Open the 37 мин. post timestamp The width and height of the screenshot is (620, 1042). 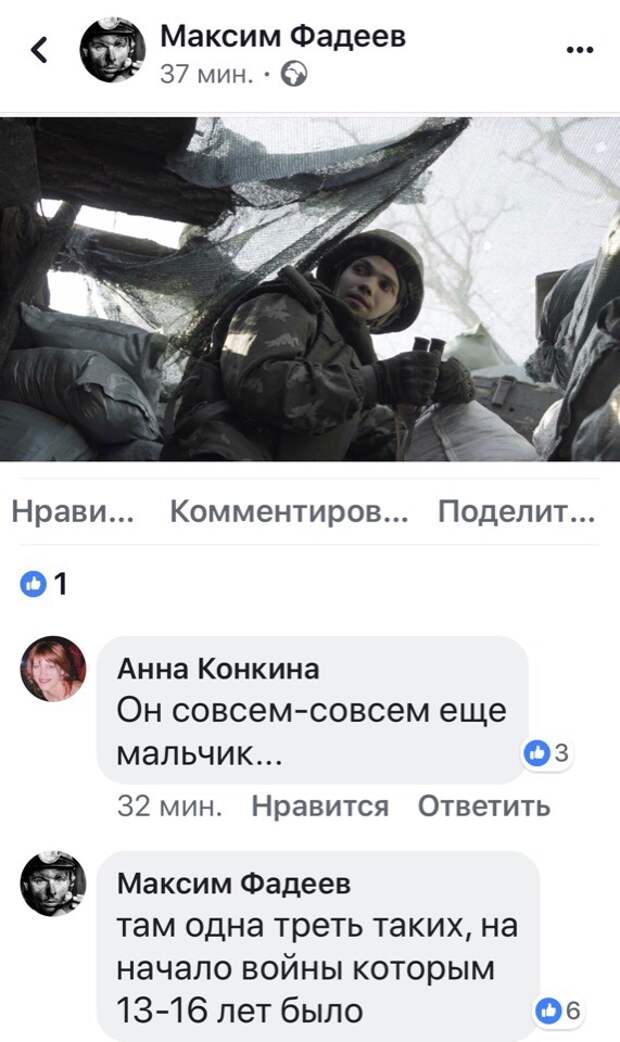coord(207,74)
